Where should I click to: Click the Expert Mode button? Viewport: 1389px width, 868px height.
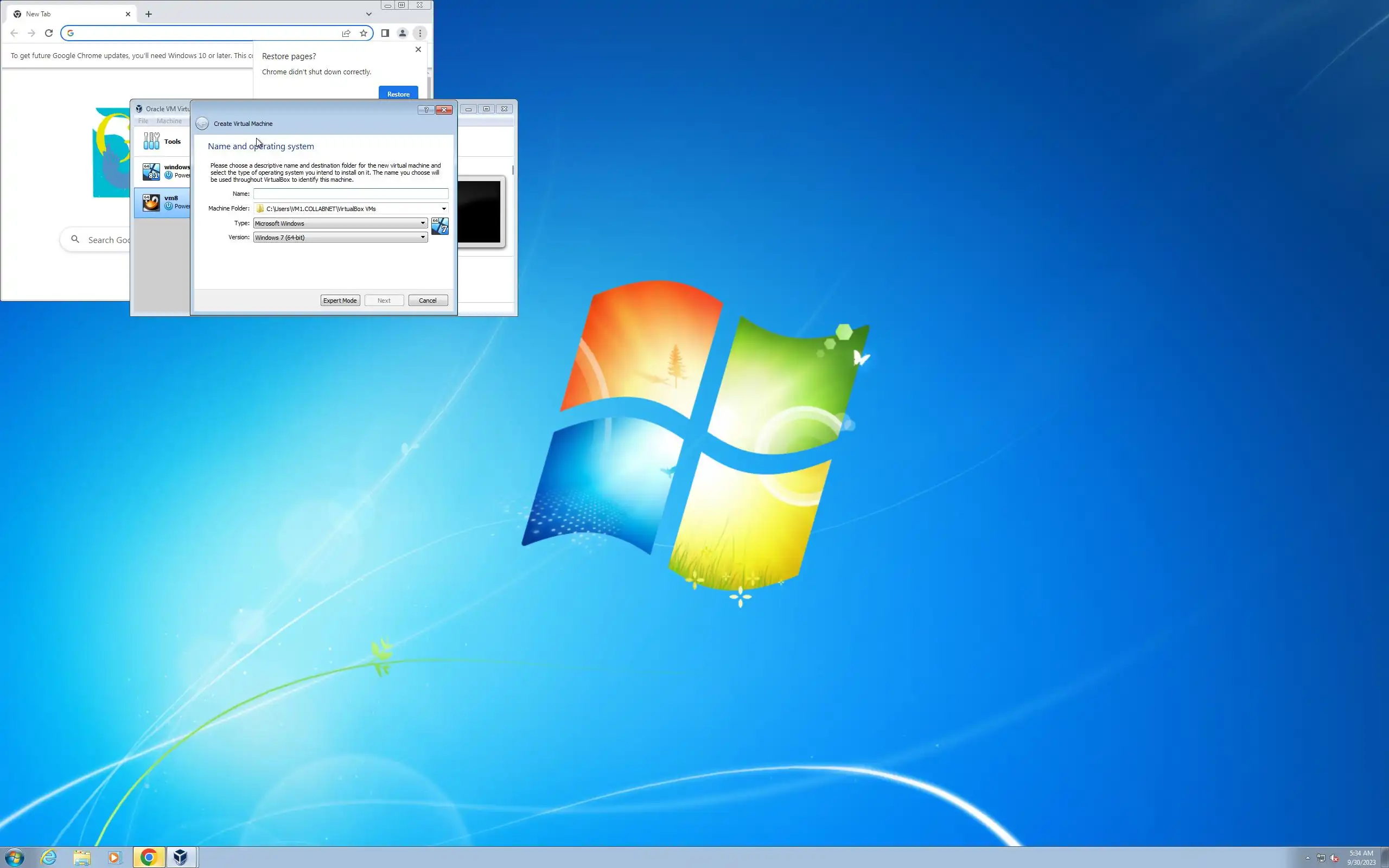click(340, 301)
